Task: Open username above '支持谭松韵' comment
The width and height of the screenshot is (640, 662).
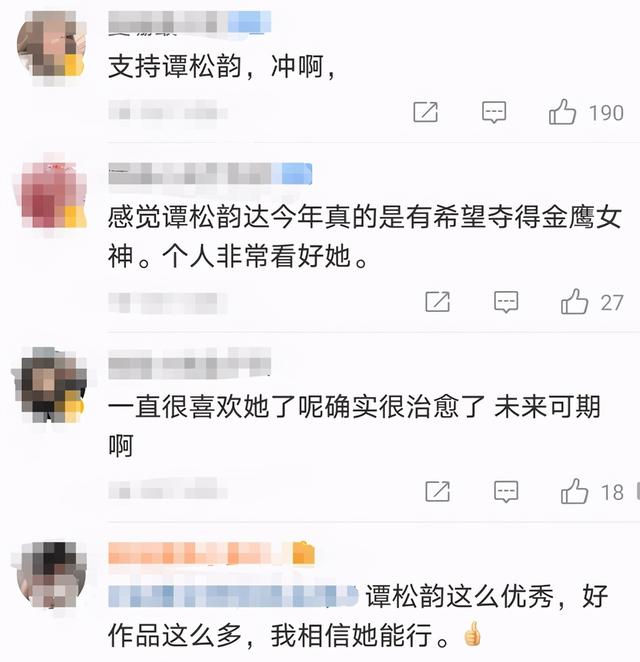Action: (x=190, y=22)
